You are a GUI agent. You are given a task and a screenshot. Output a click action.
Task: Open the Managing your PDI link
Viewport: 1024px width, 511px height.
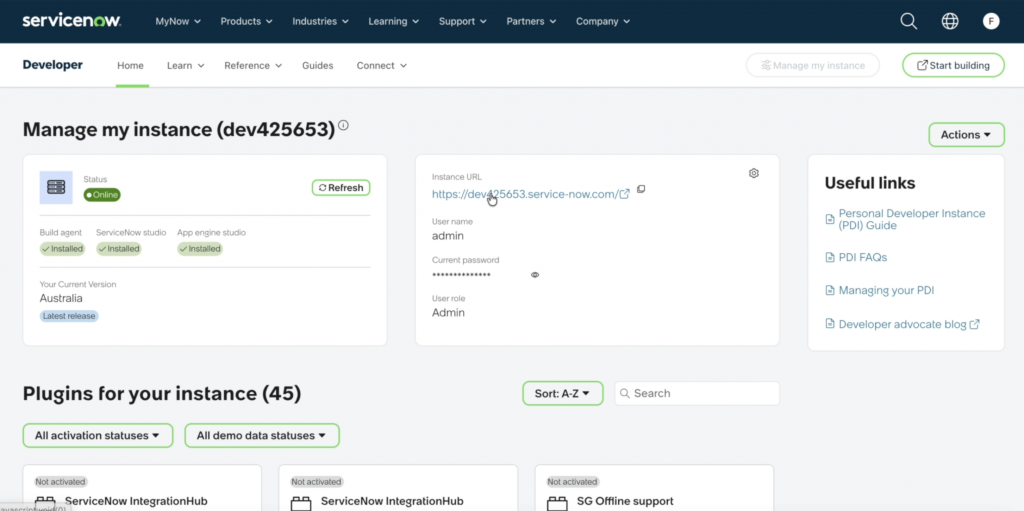(x=886, y=290)
